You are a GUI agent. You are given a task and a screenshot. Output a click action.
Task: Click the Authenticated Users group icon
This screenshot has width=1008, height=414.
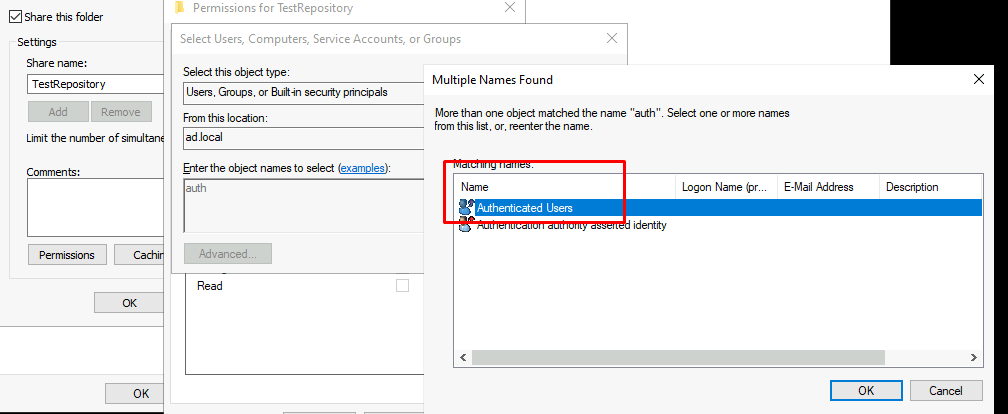(466, 207)
